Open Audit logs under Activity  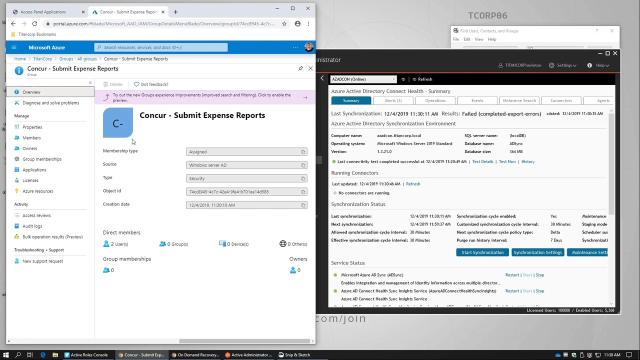(32, 226)
